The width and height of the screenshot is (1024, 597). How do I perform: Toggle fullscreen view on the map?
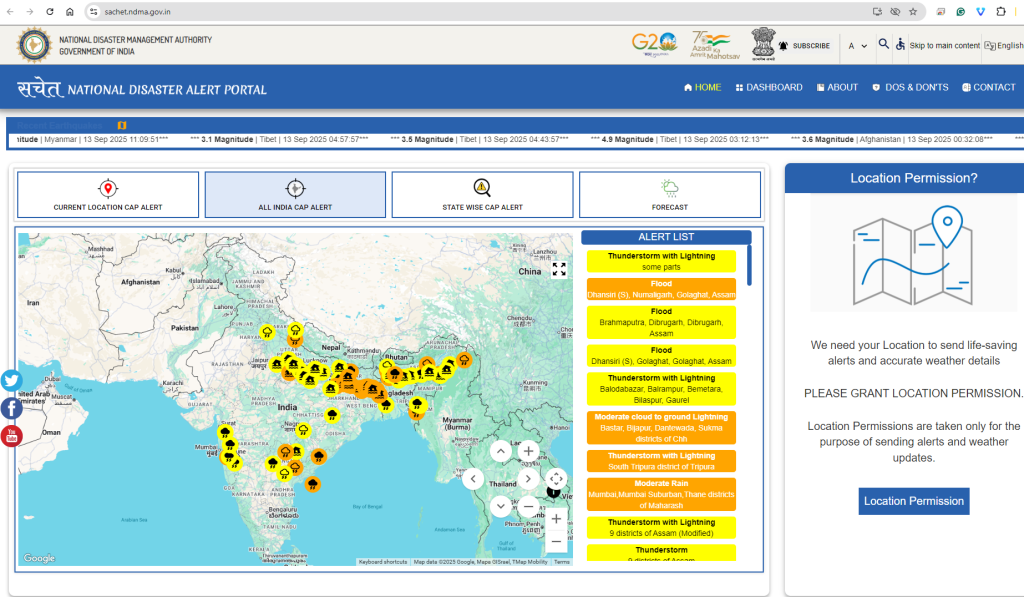(559, 269)
